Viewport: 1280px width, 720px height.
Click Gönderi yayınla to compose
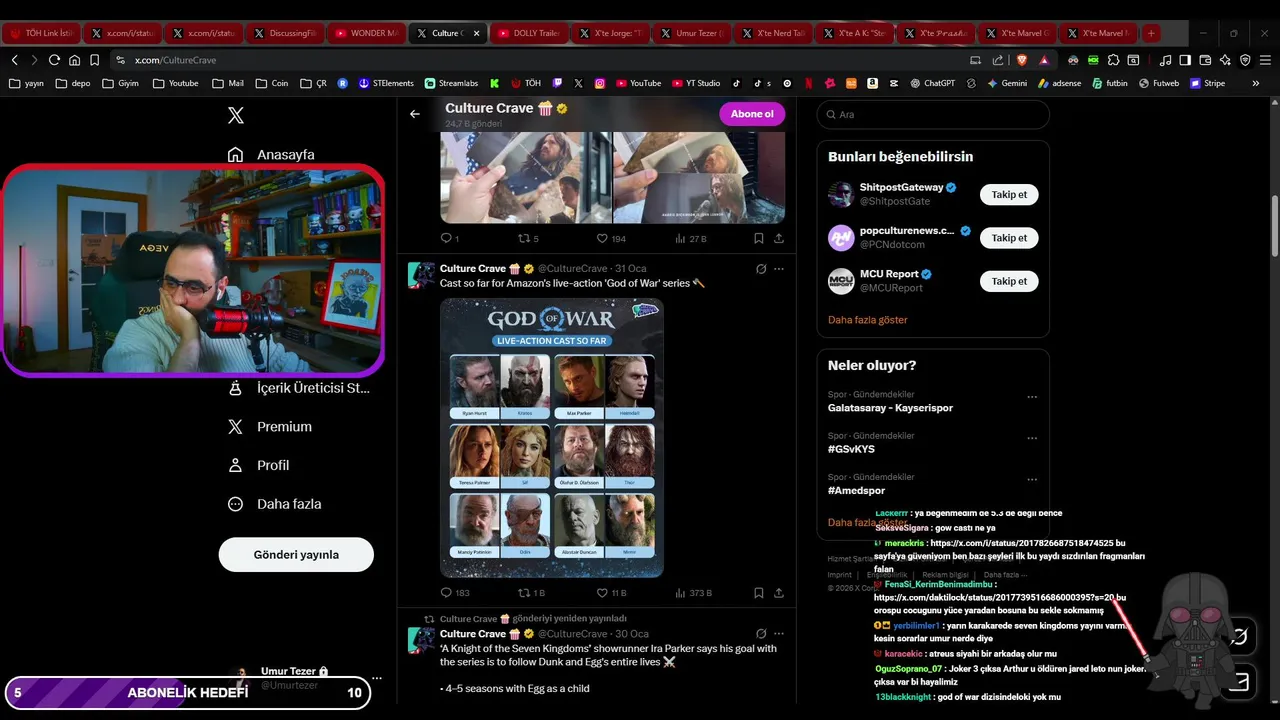click(296, 554)
